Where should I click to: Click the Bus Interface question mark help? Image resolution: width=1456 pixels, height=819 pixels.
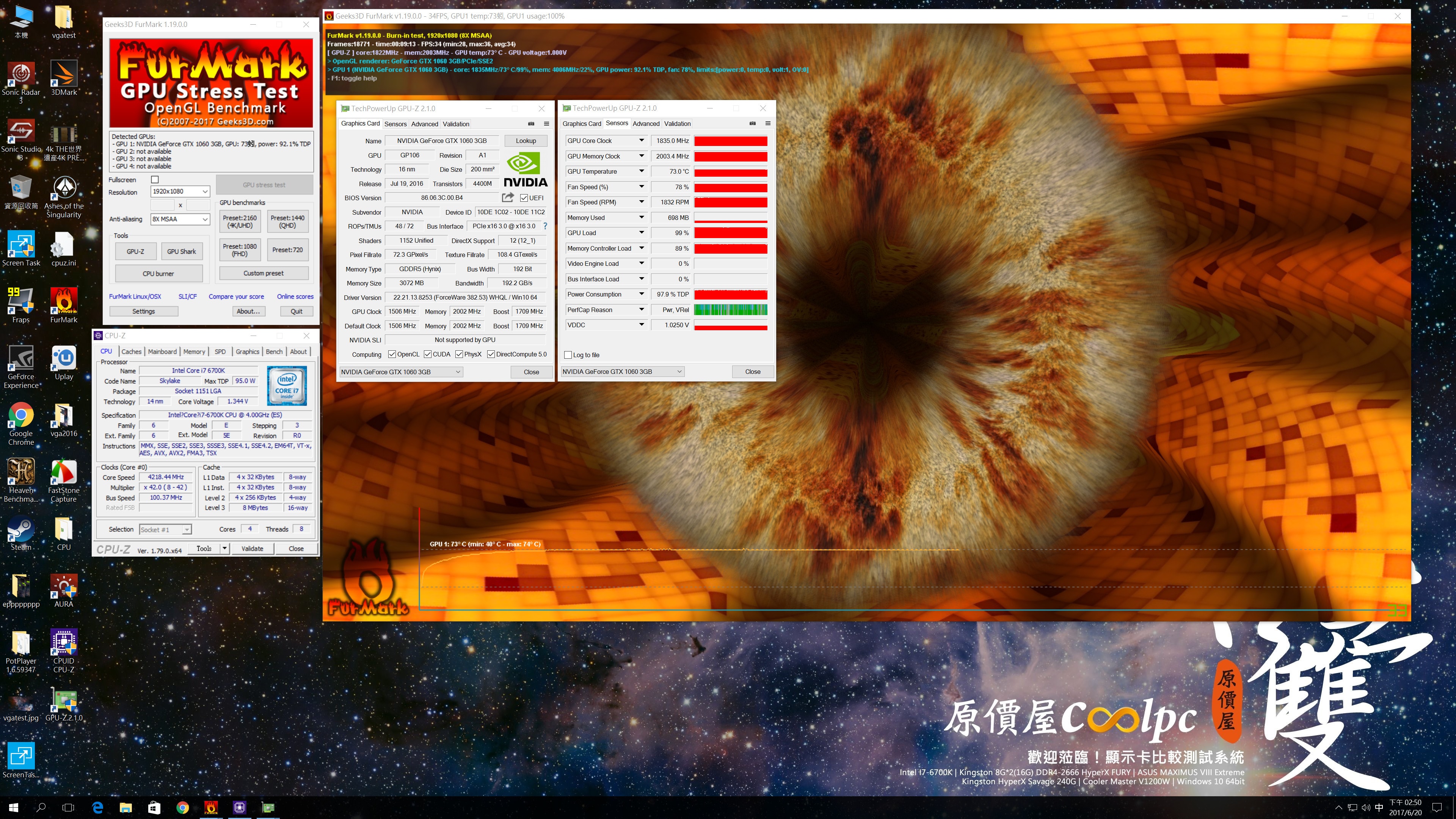tap(545, 226)
